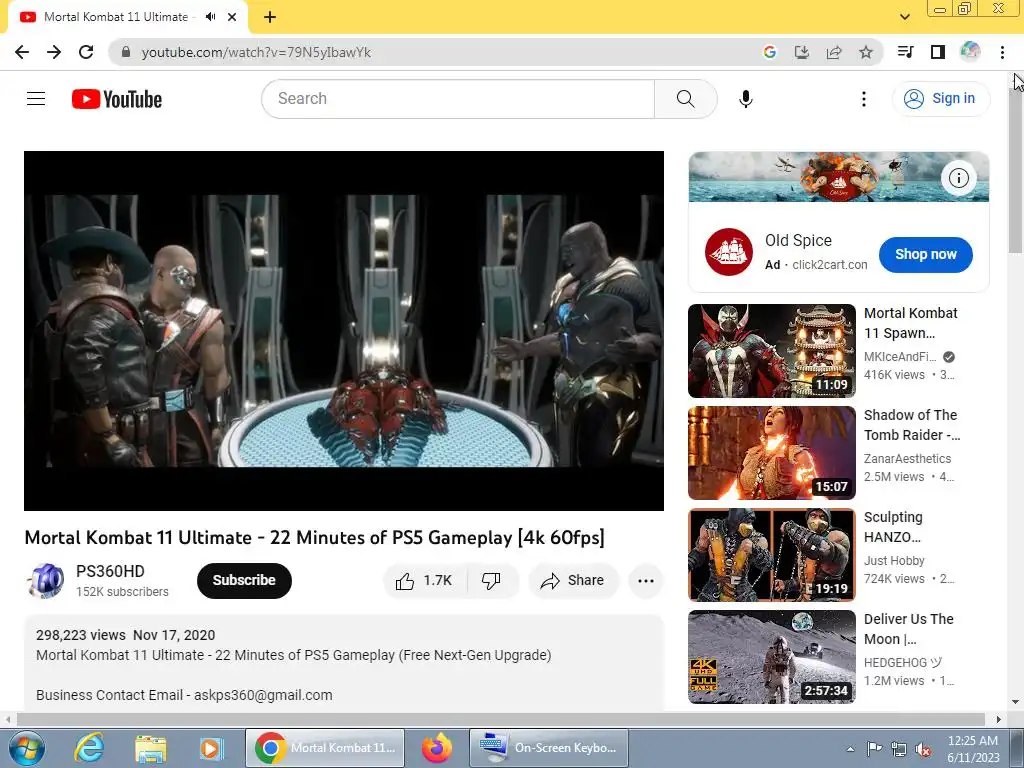
Task: Open Sculpting HANZO 19:19 thumbnail
Action: pos(771,554)
